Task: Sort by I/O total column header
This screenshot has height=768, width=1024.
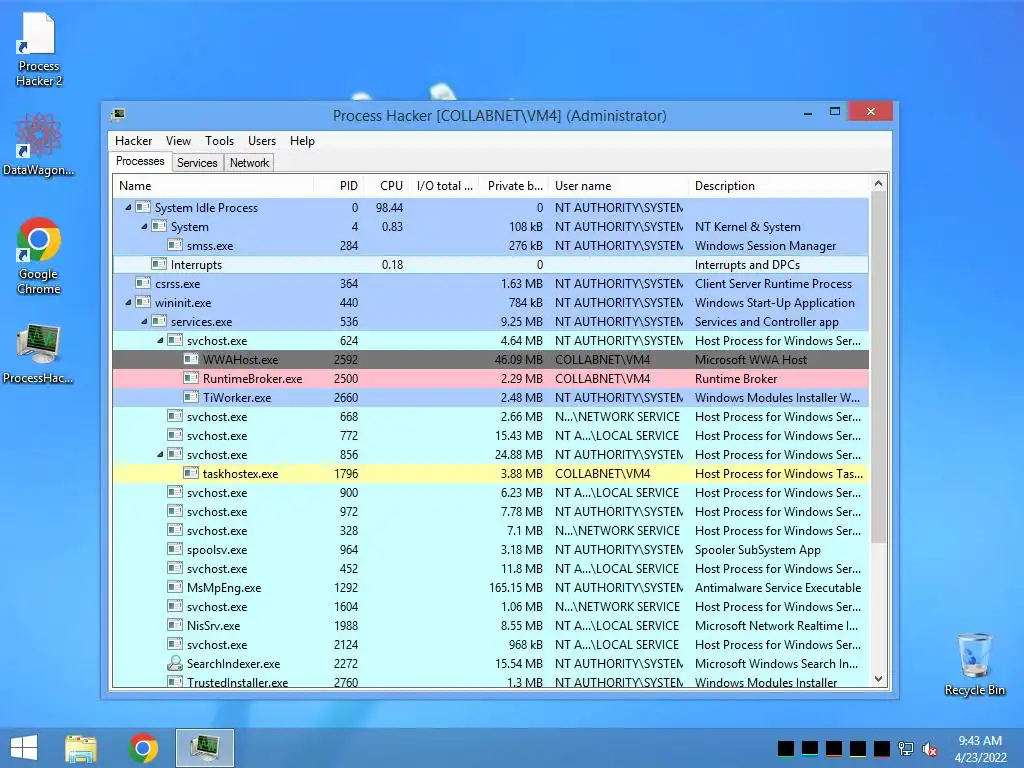Action: 445,186
